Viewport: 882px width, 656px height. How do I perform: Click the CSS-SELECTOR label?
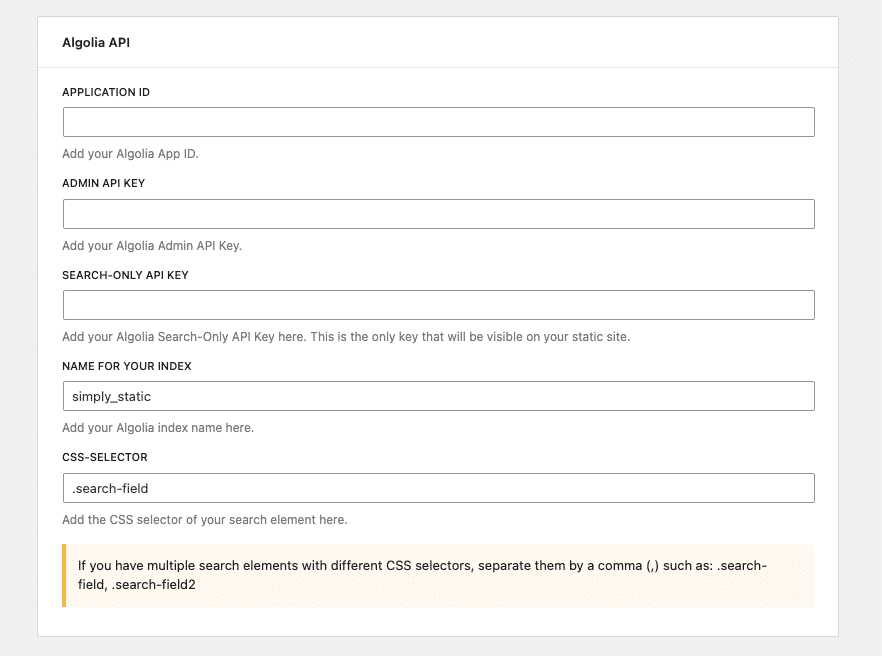click(x=105, y=457)
